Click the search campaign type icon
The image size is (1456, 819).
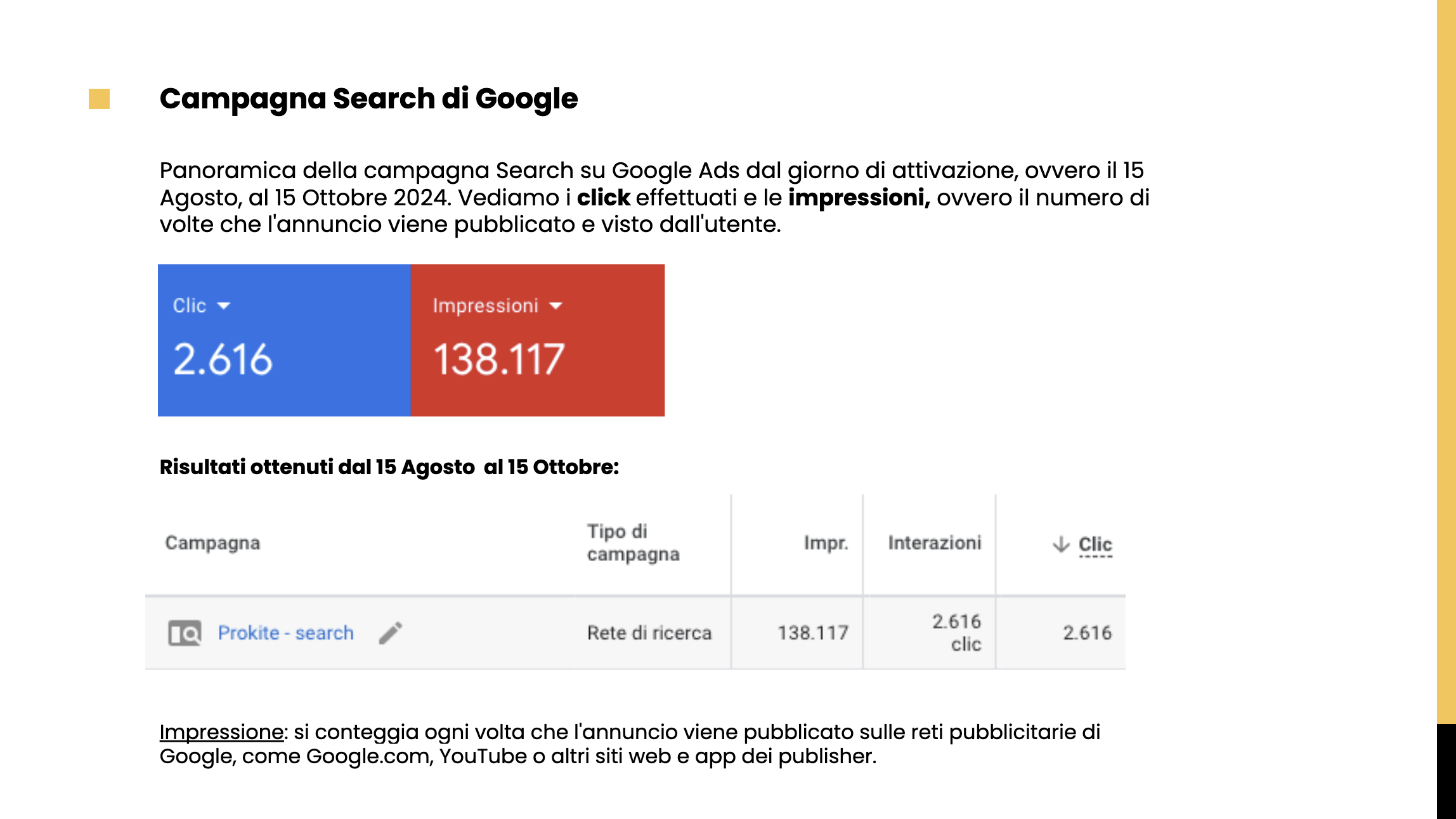point(185,633)
